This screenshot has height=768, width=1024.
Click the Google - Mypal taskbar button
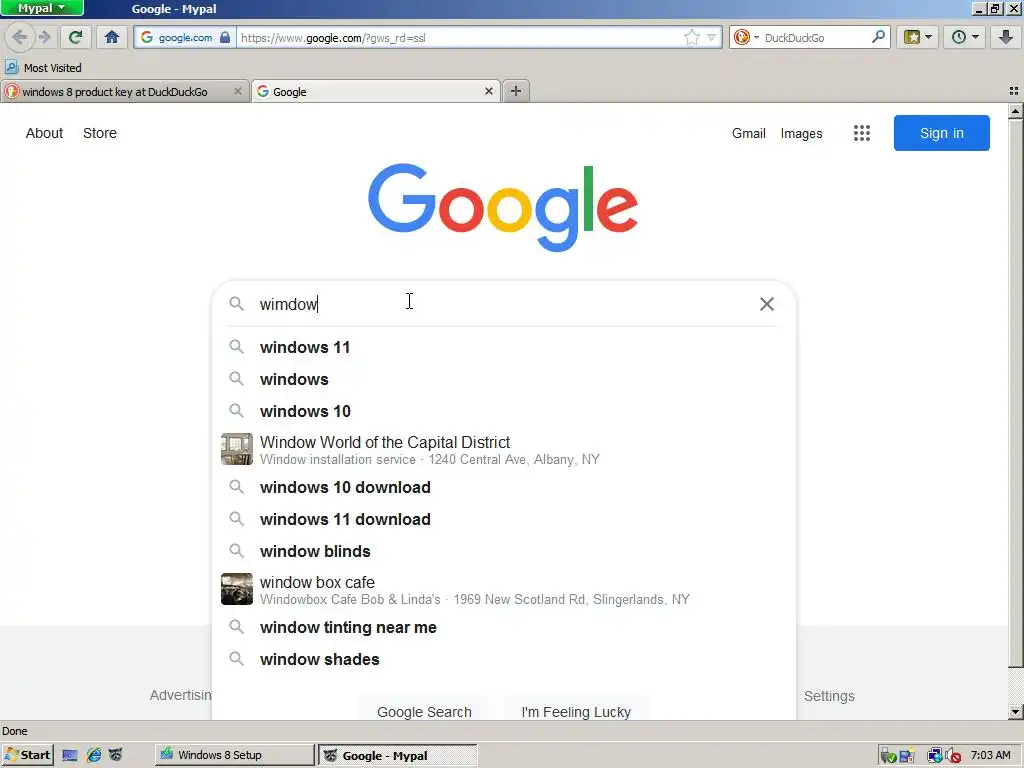[397, 756]
